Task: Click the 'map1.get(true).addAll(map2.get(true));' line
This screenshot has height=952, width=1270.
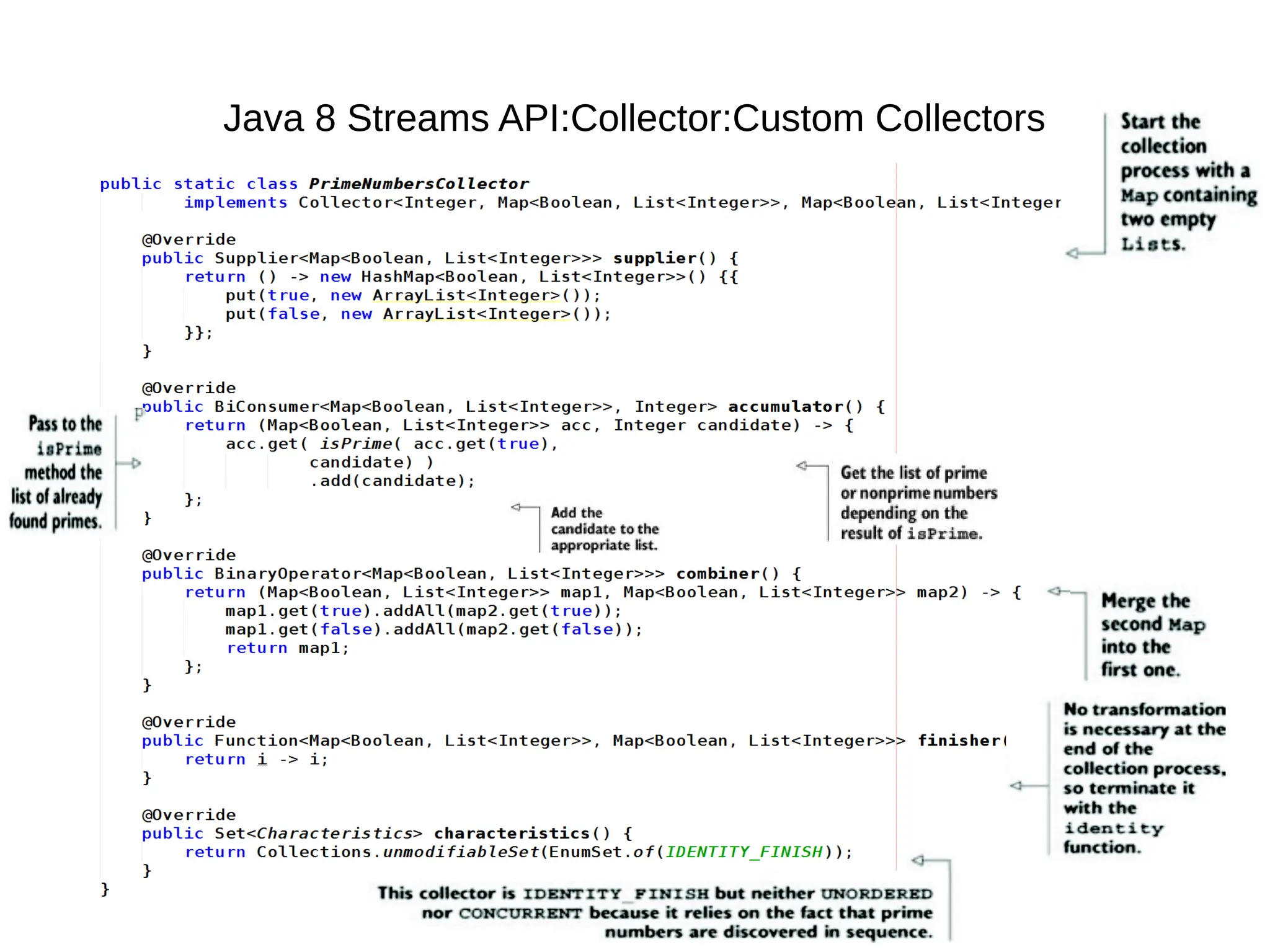Action: click(424, 610)
